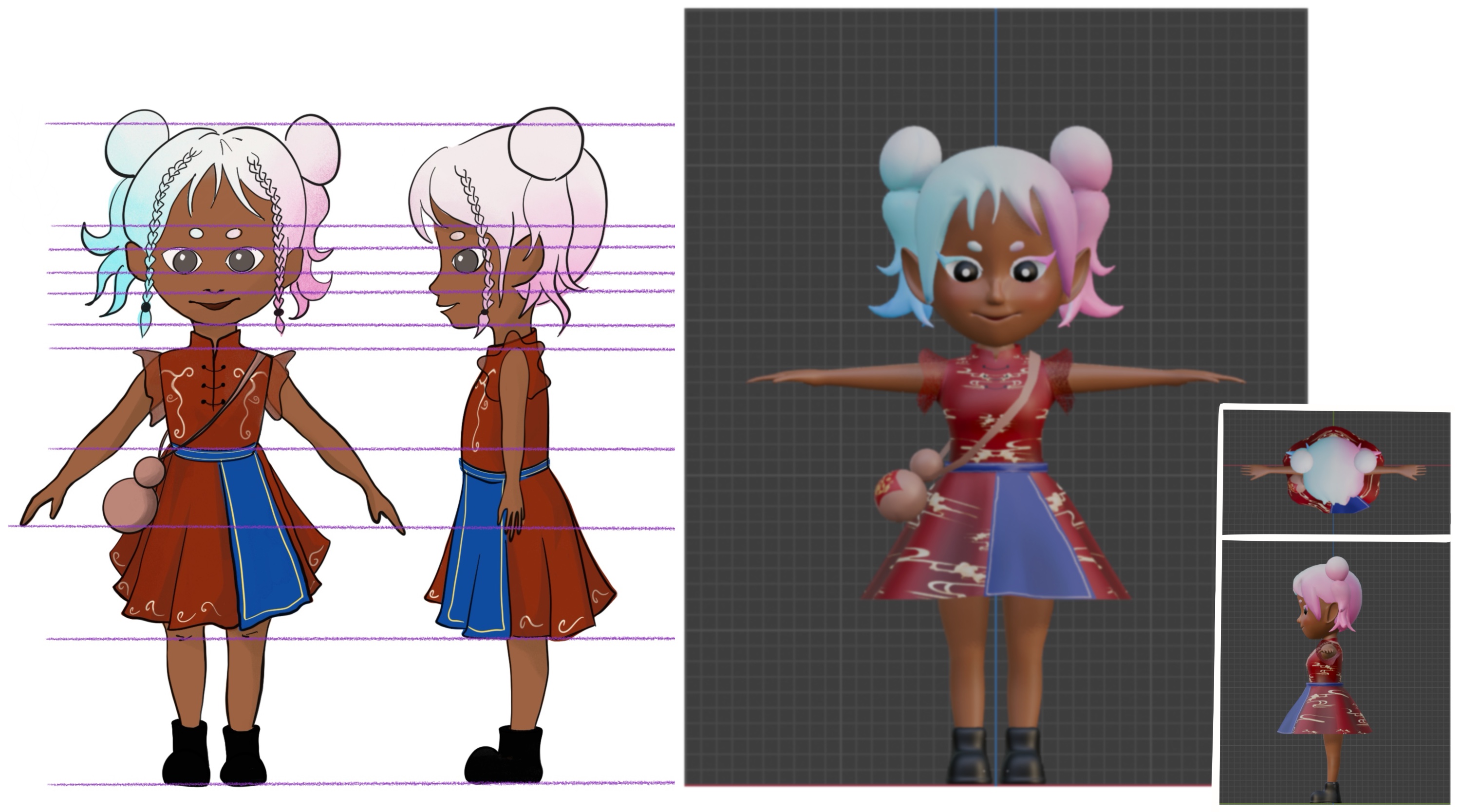1461x812 pixels.
Task: Click the 3D model's left black boot
Action: [970, 756]
